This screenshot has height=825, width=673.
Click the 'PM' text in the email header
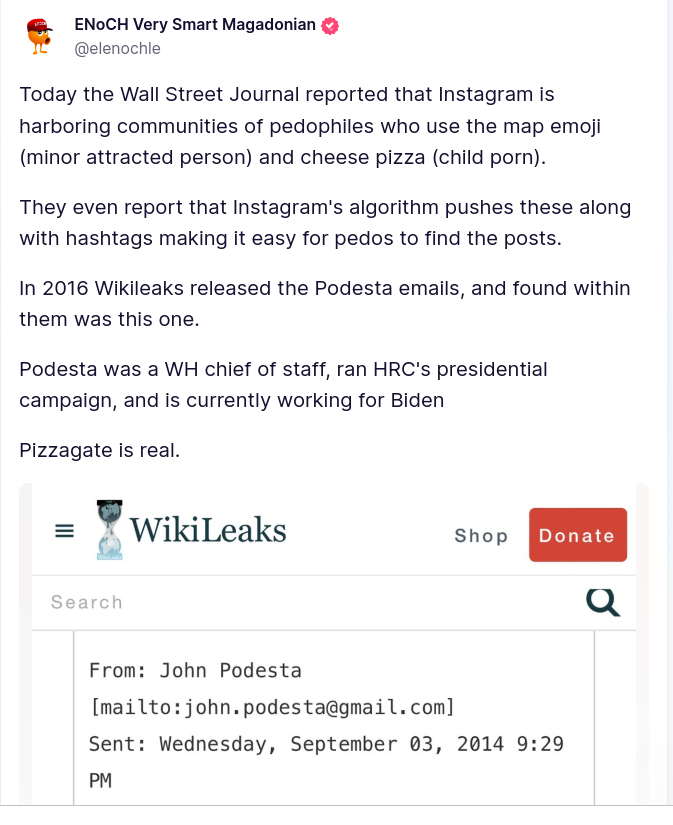pos(100,781)
